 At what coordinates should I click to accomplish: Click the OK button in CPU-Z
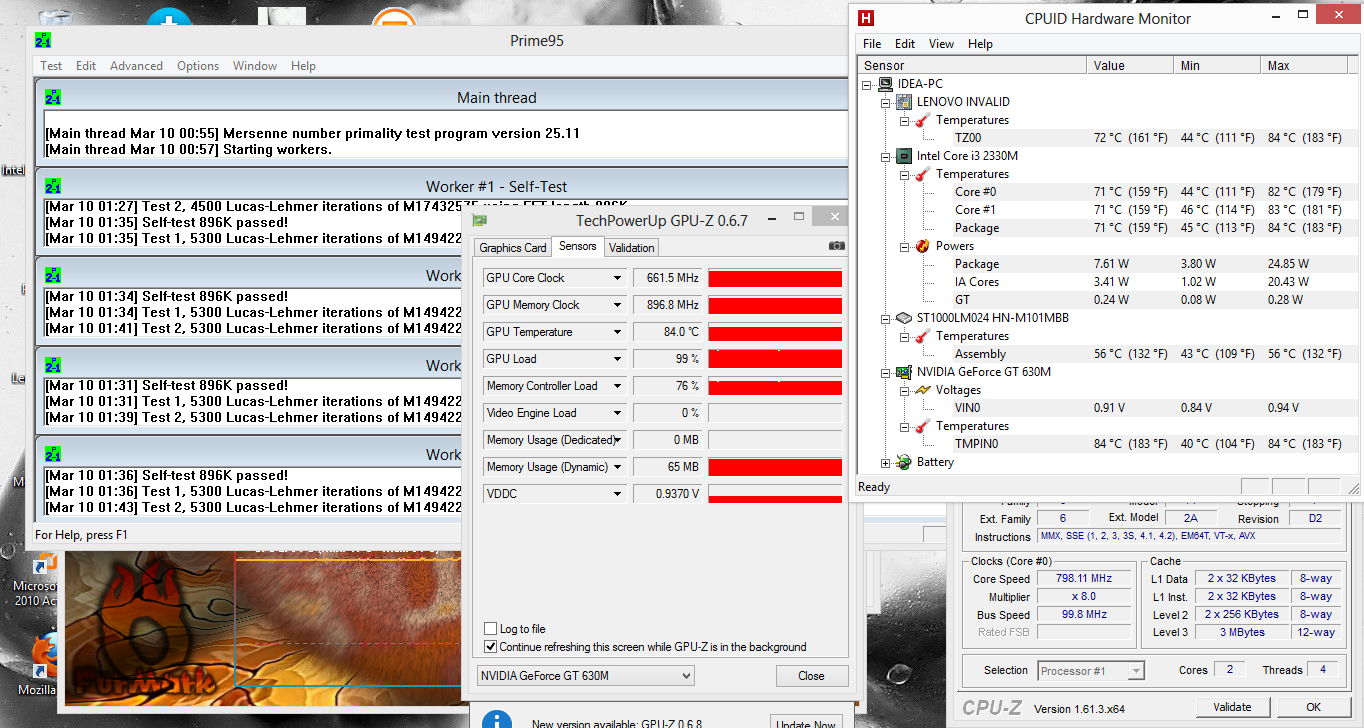pos(1313,707)
